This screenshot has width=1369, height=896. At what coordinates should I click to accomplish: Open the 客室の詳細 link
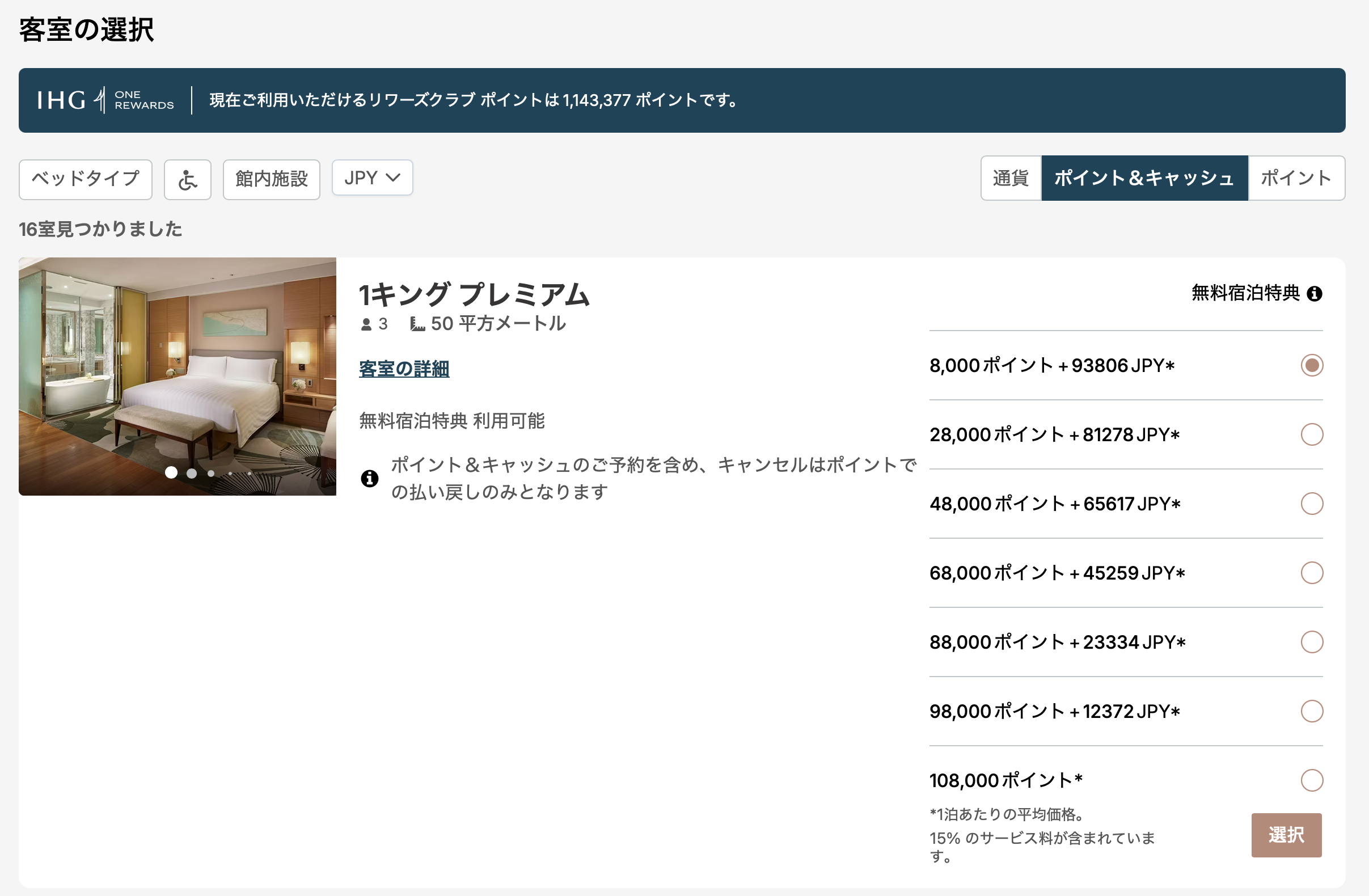[x=404, y=369]
